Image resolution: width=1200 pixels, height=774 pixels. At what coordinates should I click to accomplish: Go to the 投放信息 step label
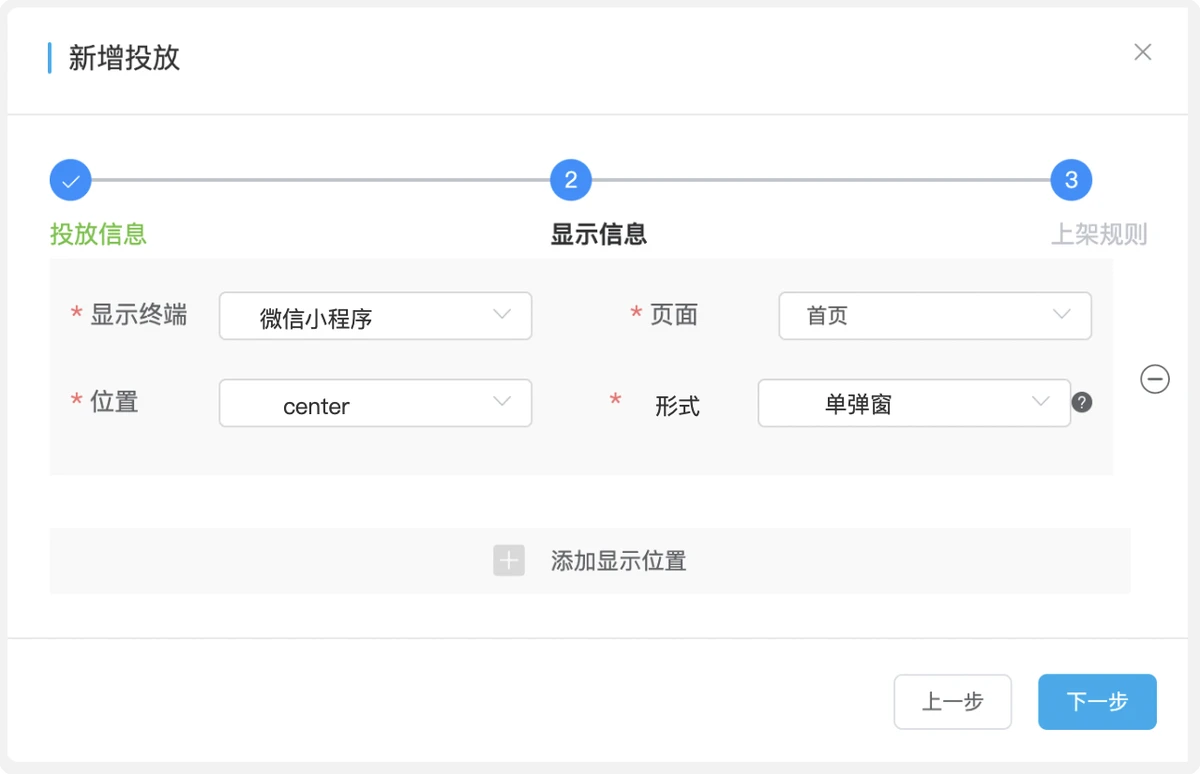click(98, 234)
